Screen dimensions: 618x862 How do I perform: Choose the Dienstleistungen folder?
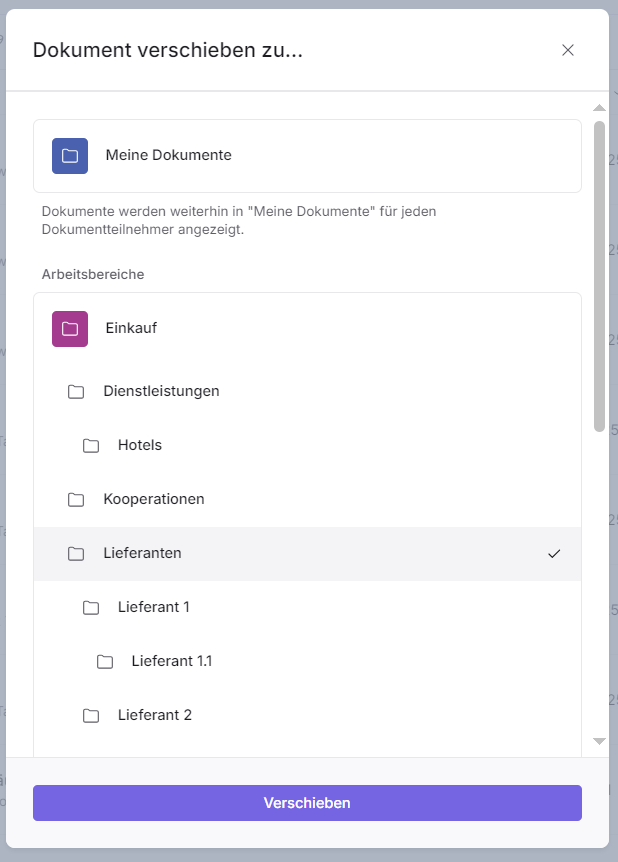pos(161,391)
